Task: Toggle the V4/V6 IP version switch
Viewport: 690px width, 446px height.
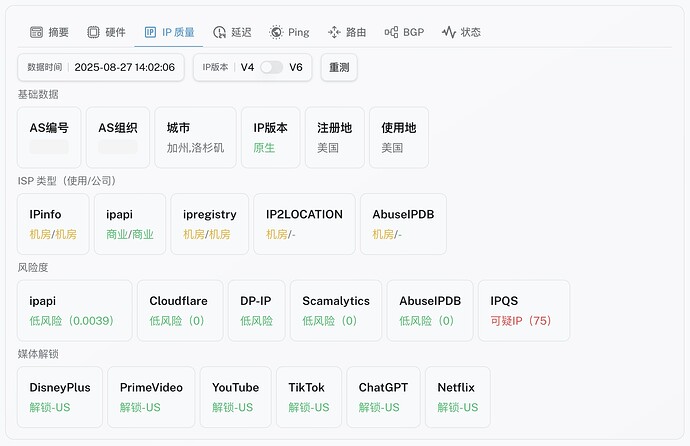Action: (271, 67)
